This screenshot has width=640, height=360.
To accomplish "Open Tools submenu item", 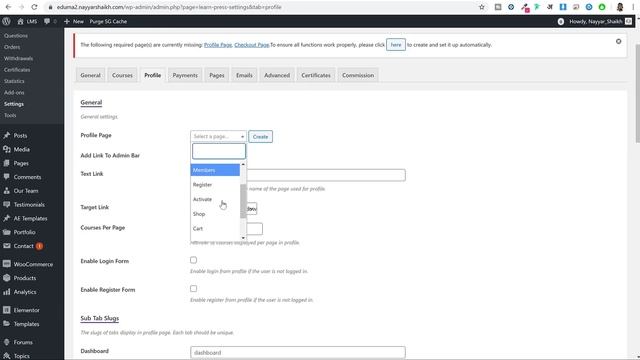I will pyautogui.click(x=10, y=116).
